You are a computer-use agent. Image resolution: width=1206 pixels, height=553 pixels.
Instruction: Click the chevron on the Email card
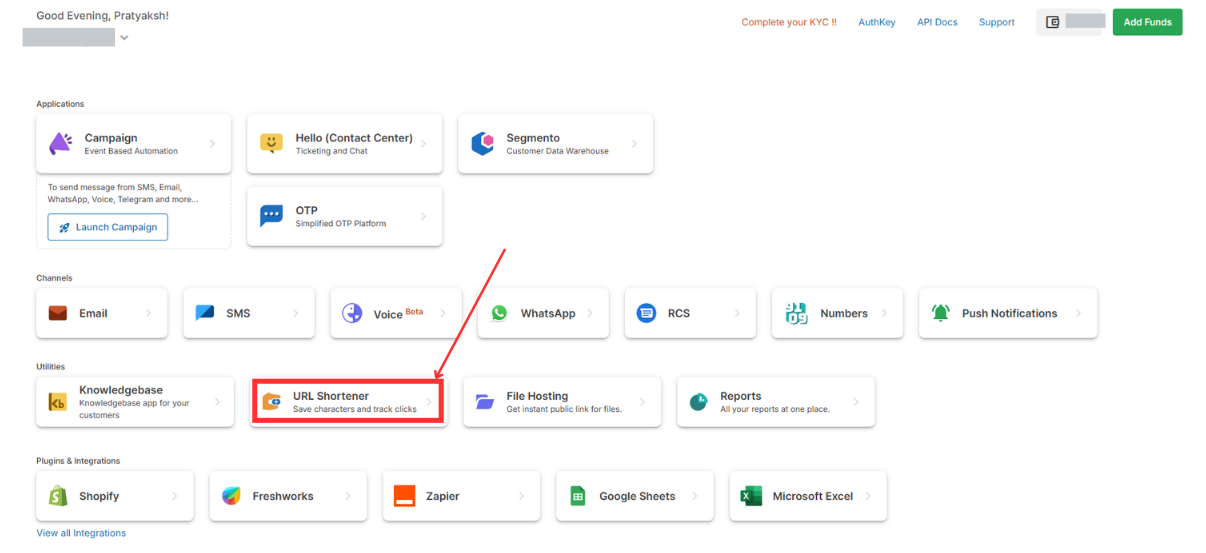pos(150,313)
